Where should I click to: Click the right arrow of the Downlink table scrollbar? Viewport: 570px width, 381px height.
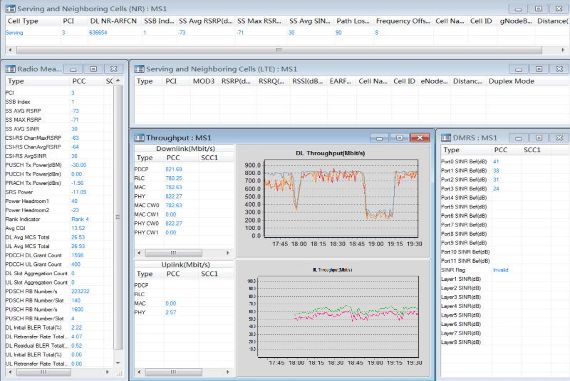click(228, 252)
